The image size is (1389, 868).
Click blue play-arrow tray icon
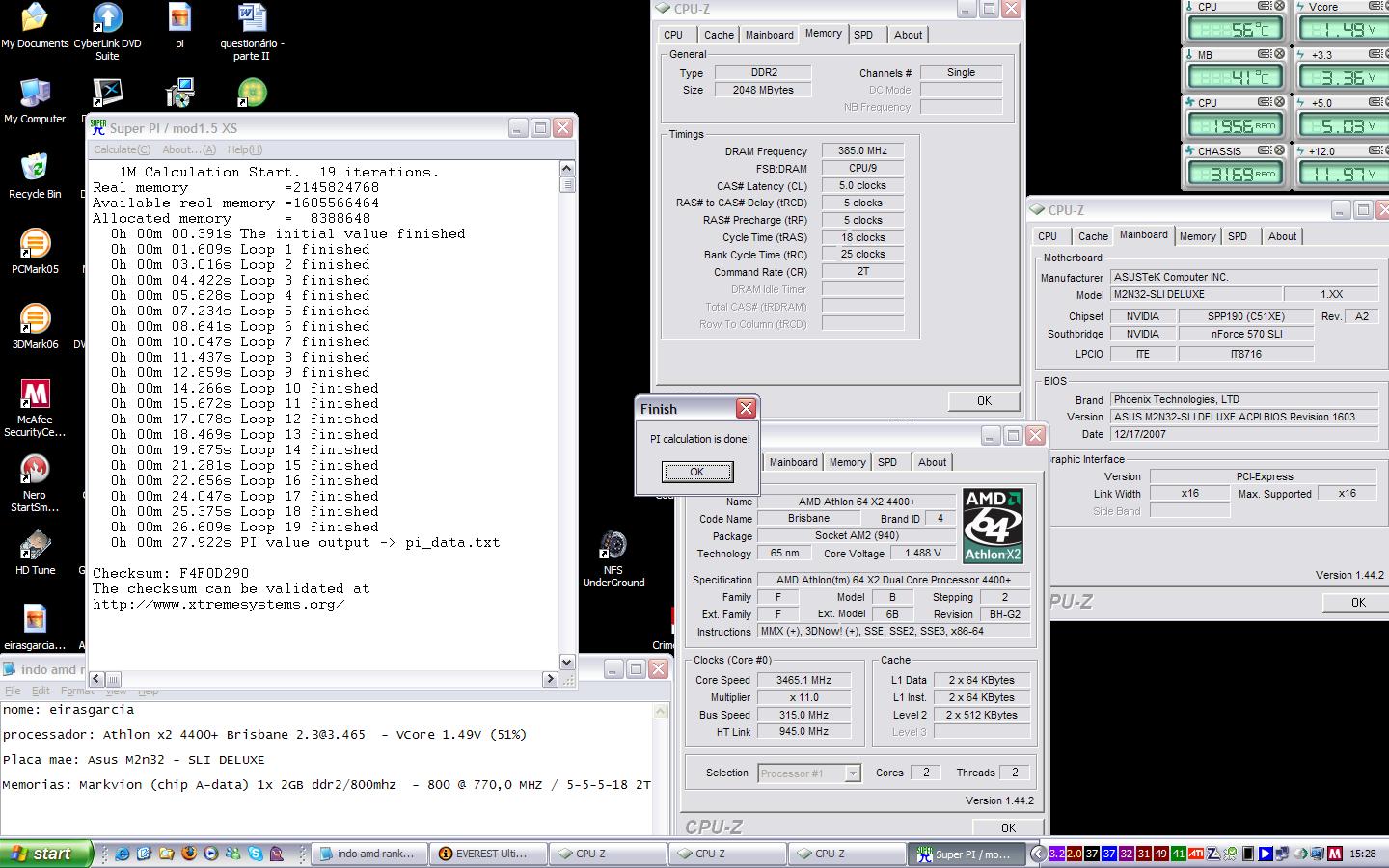[1266, 854]
